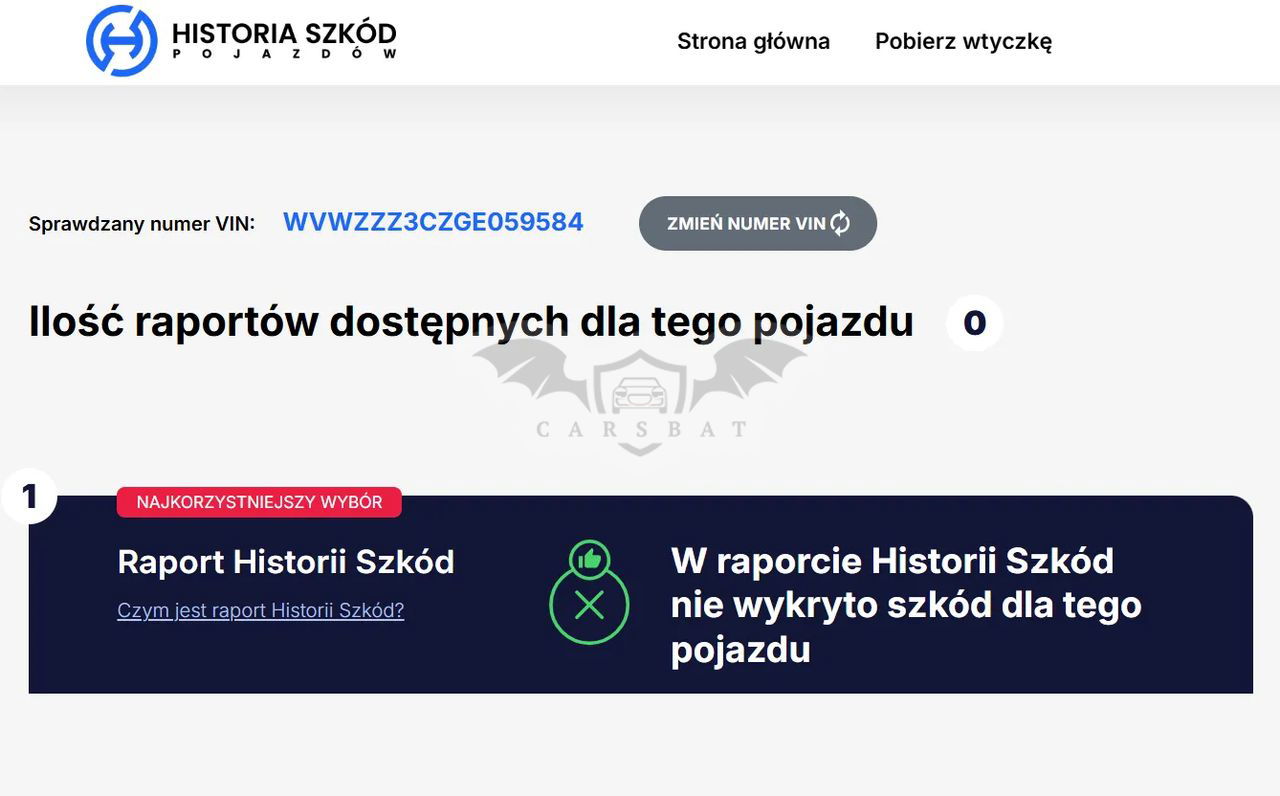This screenshot has height=796, width=1280.
Task: Click the Ilość raportów dostępnych heading
Action: (471, 322)
